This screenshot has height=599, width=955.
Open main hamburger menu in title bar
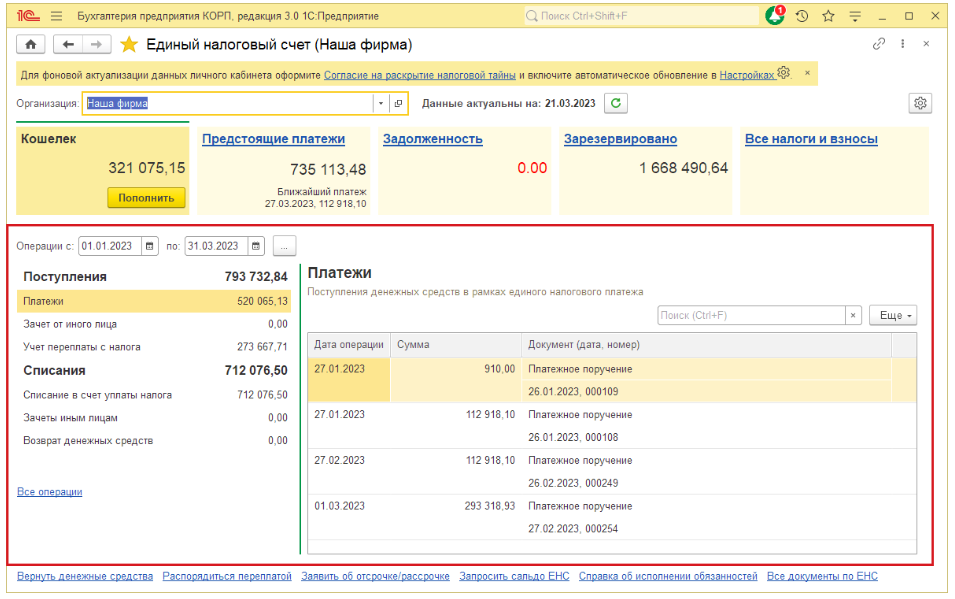(55, 16)
